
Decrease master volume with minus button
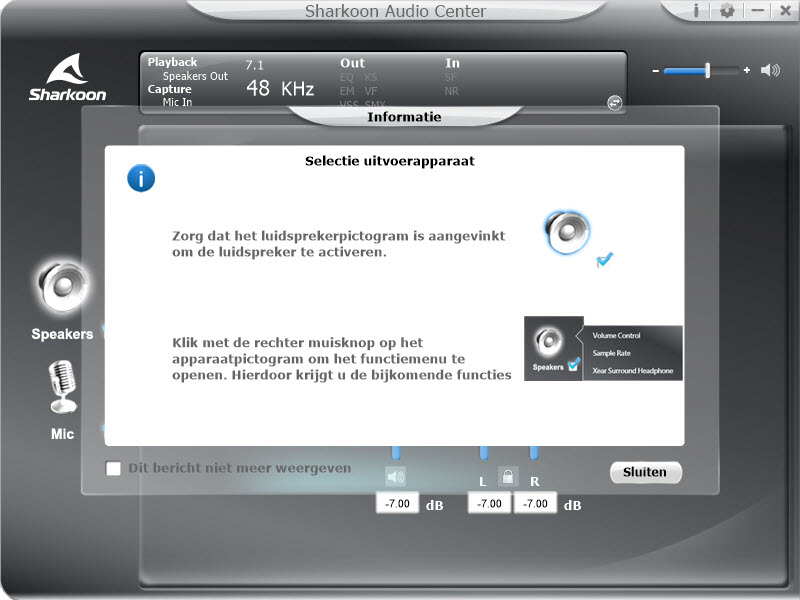(656, 70)
